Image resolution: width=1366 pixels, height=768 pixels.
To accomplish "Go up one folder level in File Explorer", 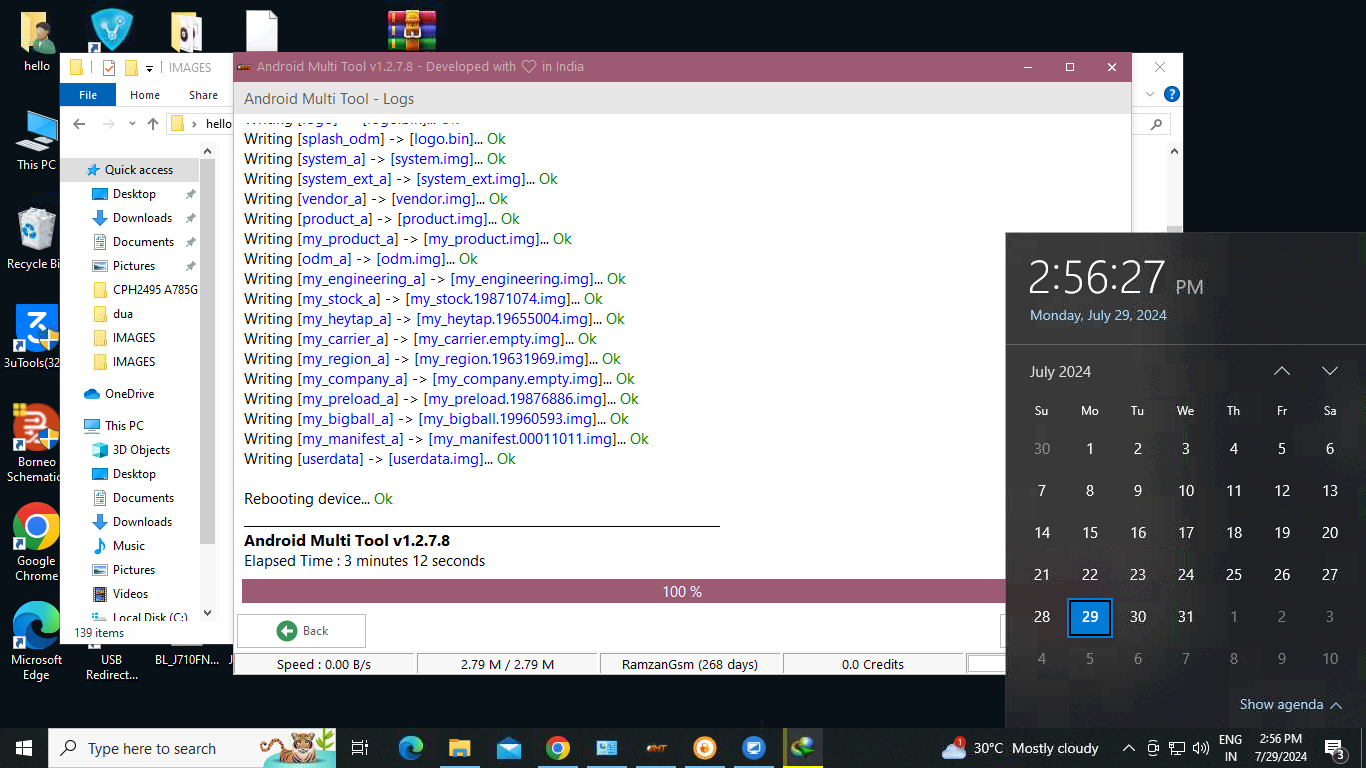I will pos(152,124).
